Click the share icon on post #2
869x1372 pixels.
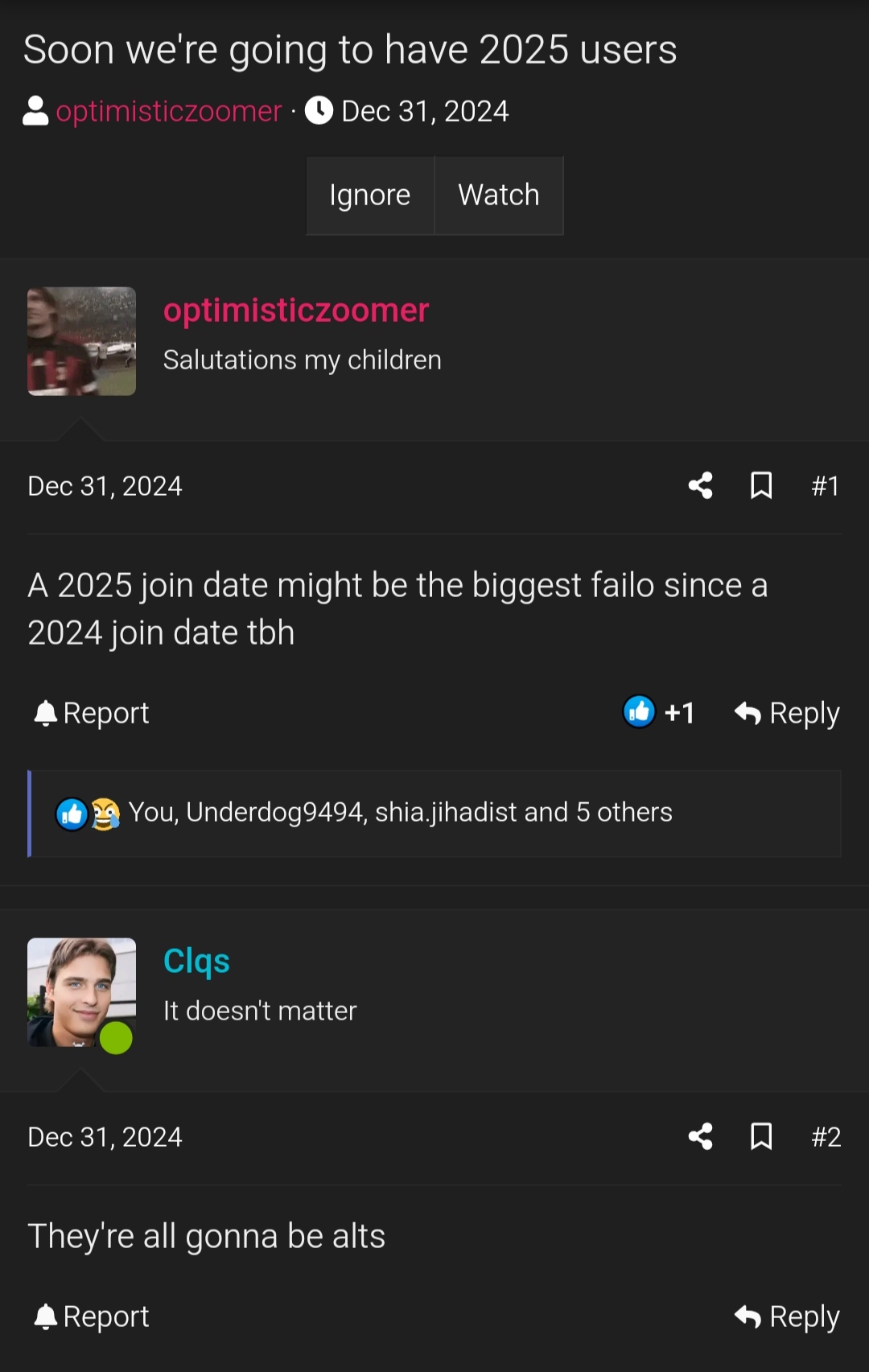(x=699, y=1136)
